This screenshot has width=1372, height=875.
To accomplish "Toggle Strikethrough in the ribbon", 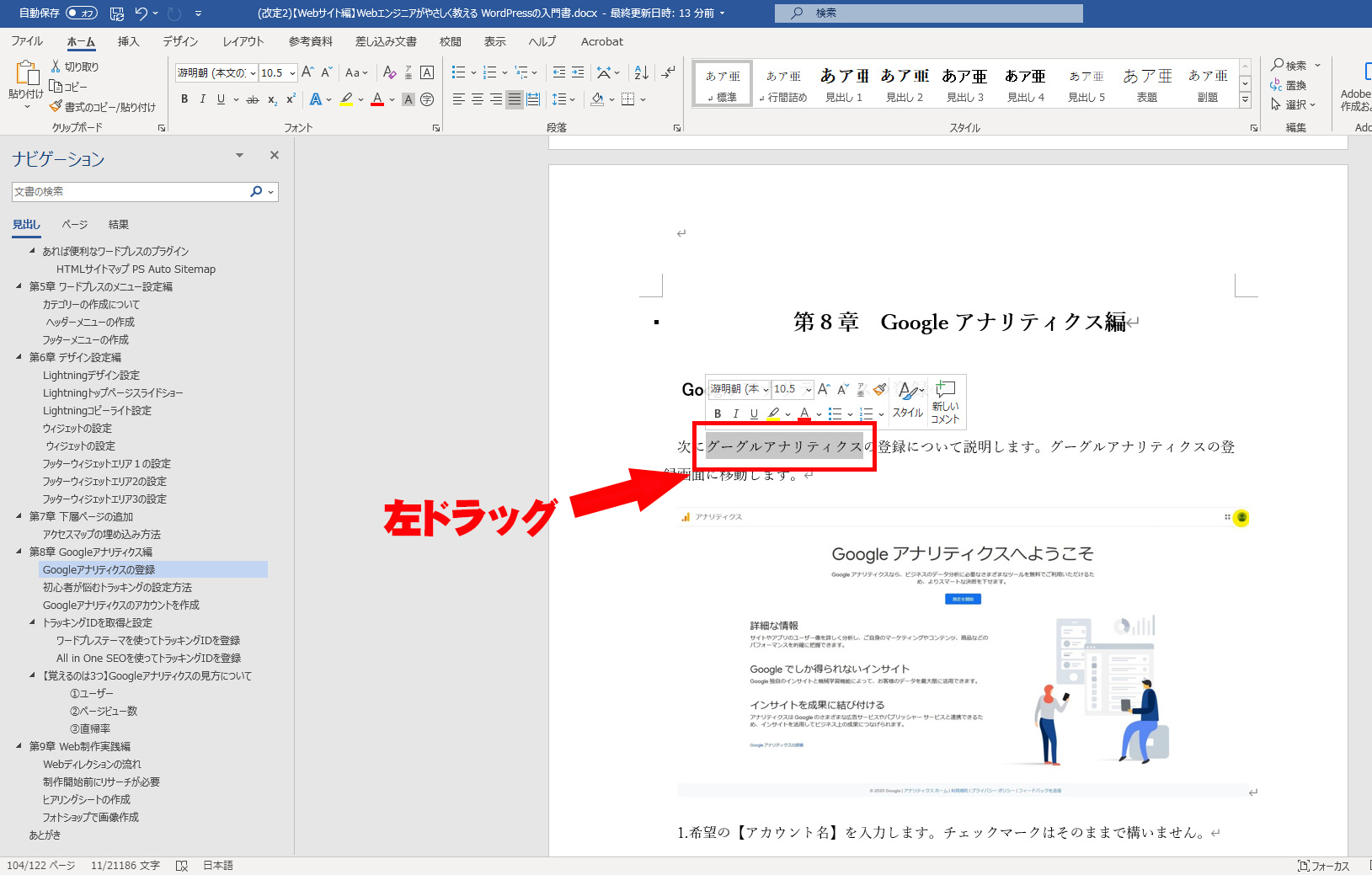I will pyautogui.click(x=253, y=99).
